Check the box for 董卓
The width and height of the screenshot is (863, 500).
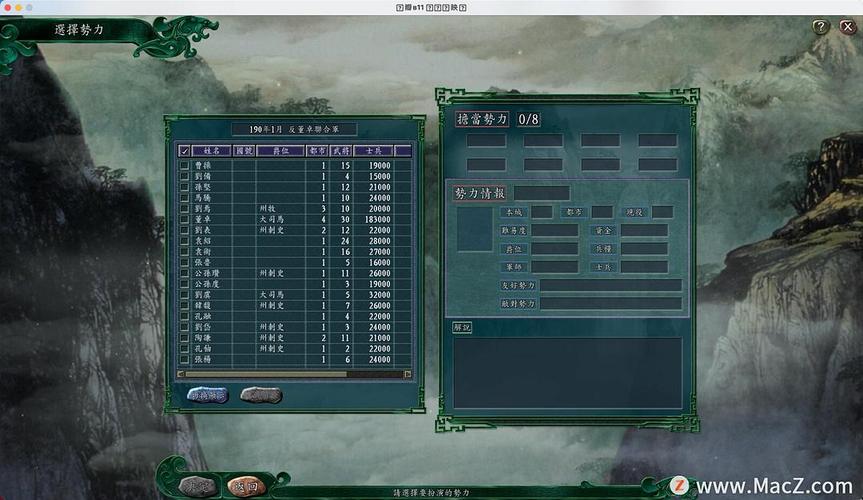coord(184,219)
